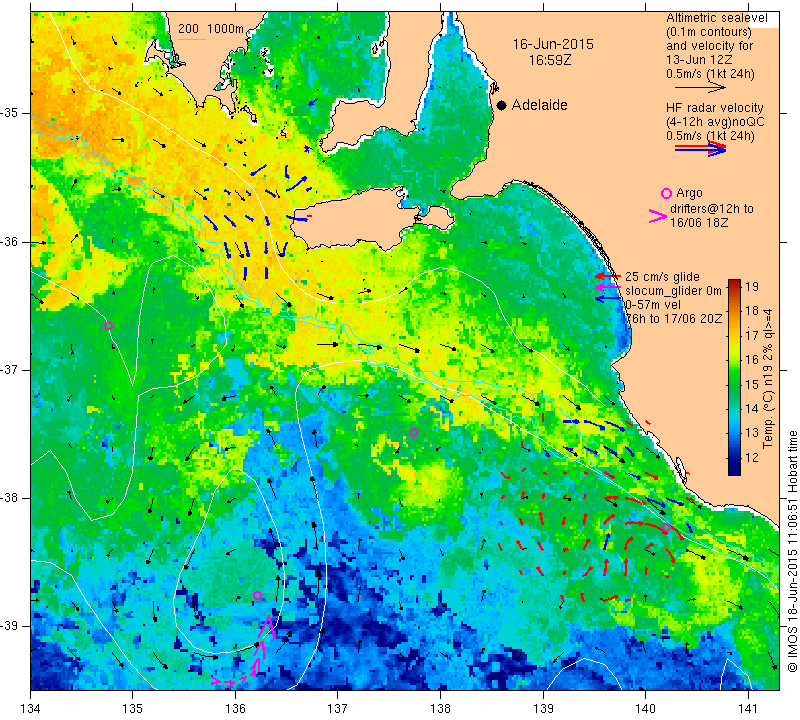Click the '136' longitude axis label
The width and height of the screenshot is (800, 720).
coord(235,709)
